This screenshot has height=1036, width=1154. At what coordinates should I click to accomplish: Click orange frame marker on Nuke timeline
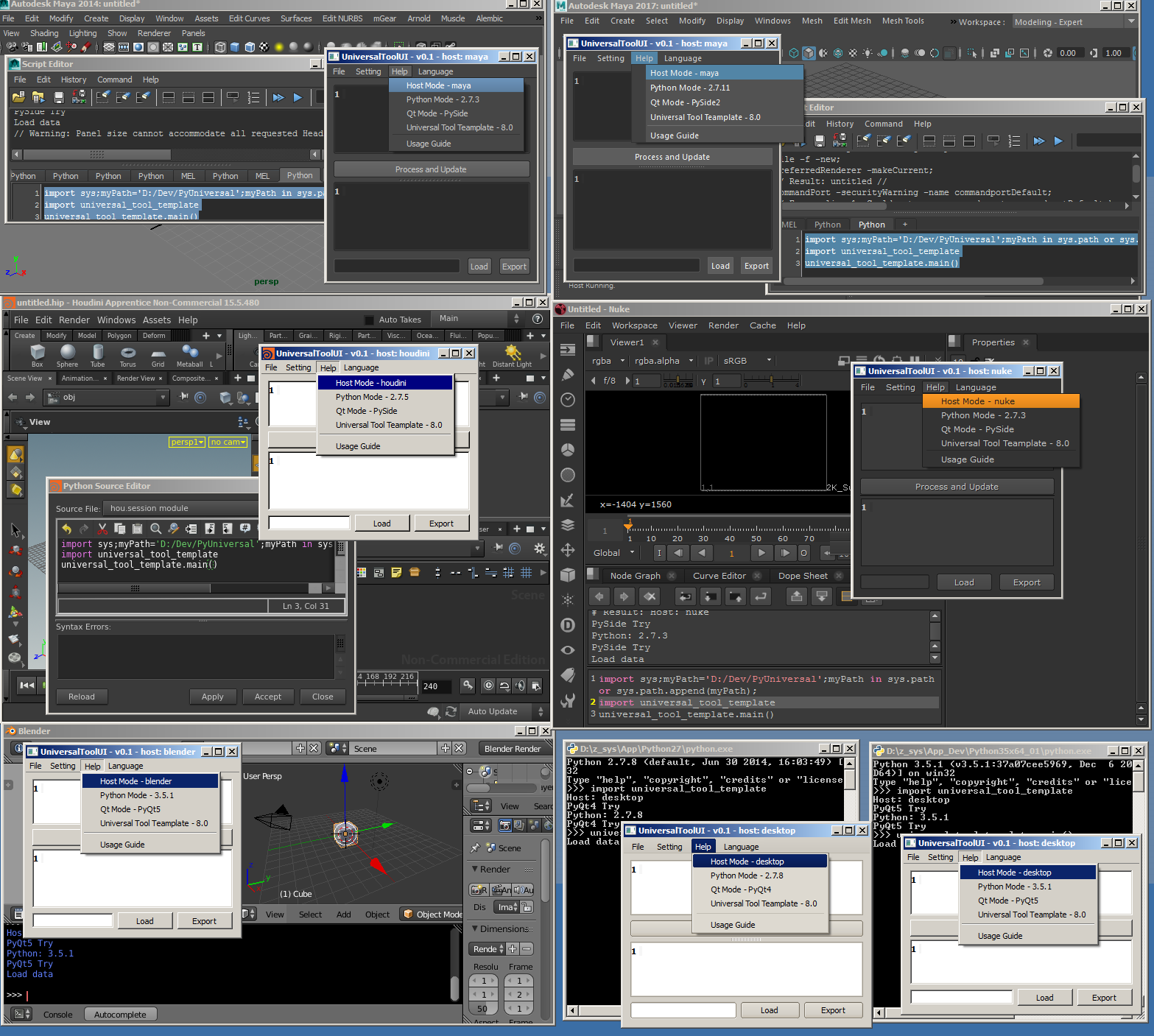click(628, 526)
